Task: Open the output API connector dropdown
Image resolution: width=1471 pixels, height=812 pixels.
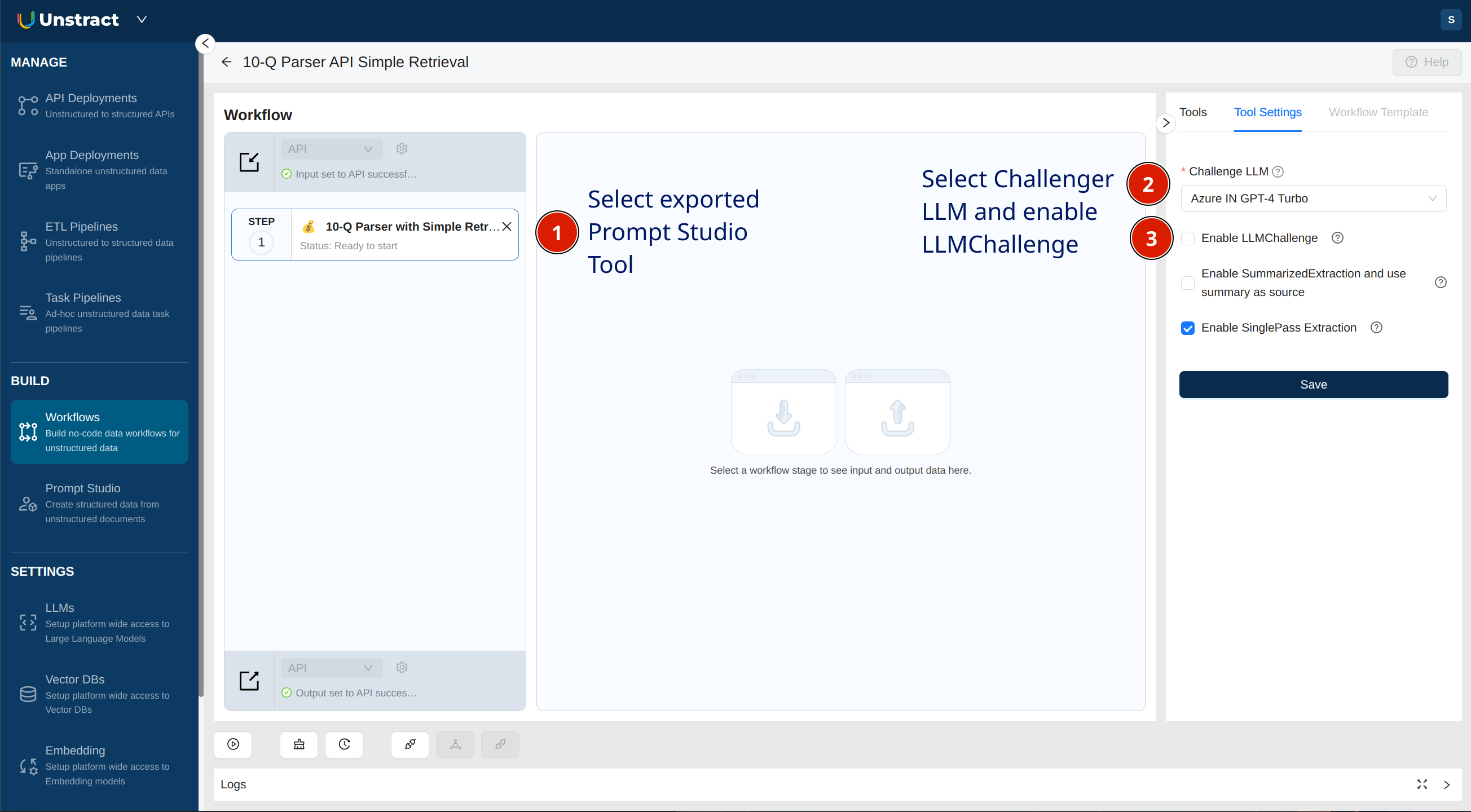Action: click(331, 668)
